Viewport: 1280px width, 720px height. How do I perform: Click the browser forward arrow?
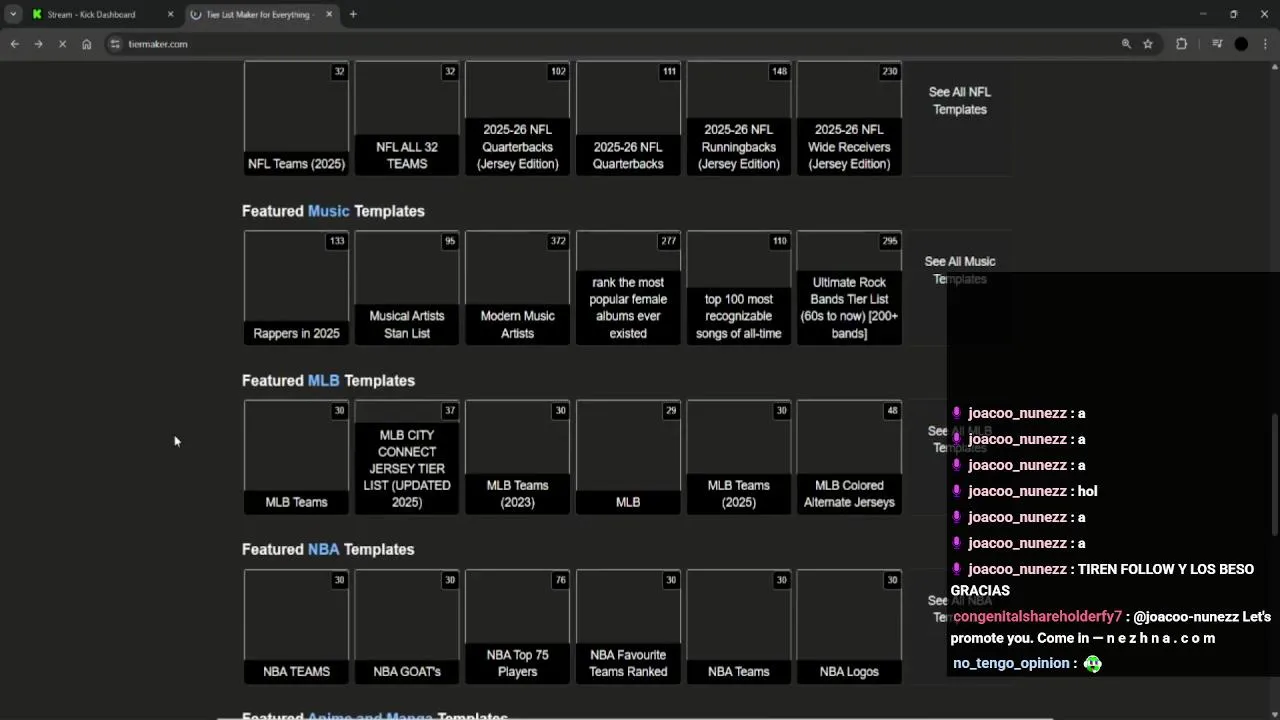pyautogui.click(x=38, y=44)
